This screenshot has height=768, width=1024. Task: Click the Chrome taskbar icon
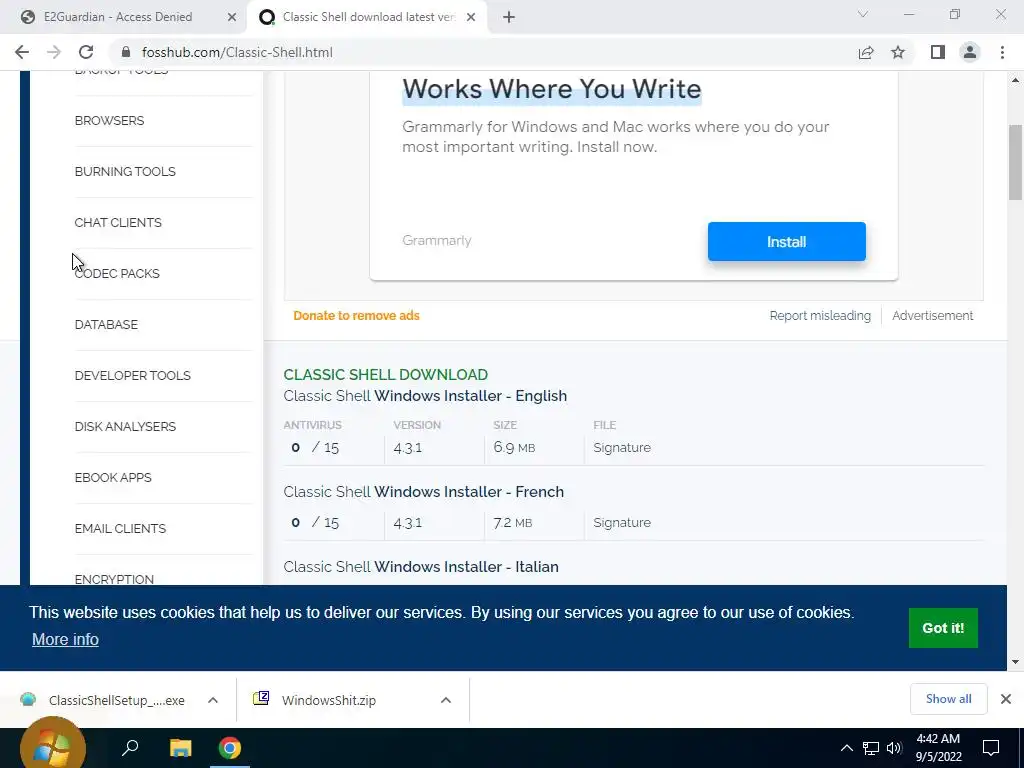[x=229, y=748]
